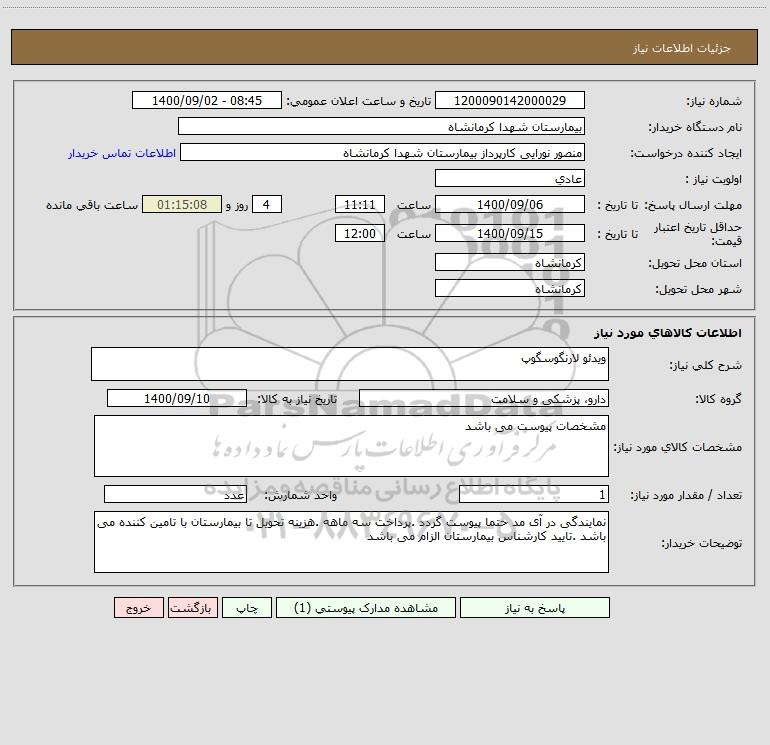The image size is (770, 745).
Task: Click the section heading اطلاعات کالاهای مورد نیاز
Action: point(667,333)
